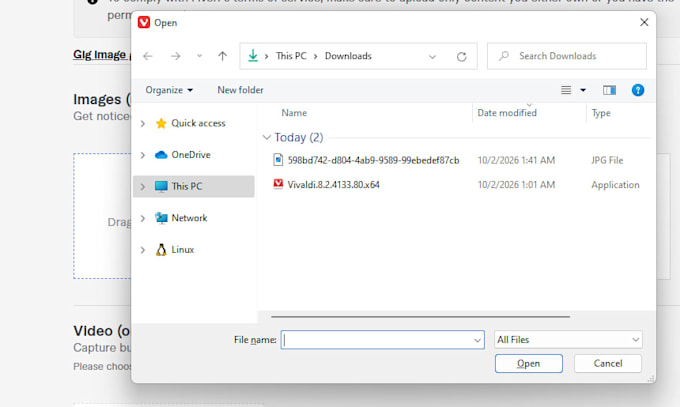Close the Open dialog
The image size is (680, 407).
pyautogui.click(x=644, y=23)
